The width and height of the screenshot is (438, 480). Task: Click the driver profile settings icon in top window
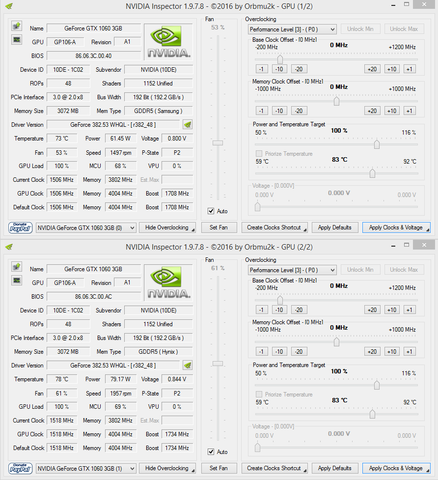click(188, 125)
